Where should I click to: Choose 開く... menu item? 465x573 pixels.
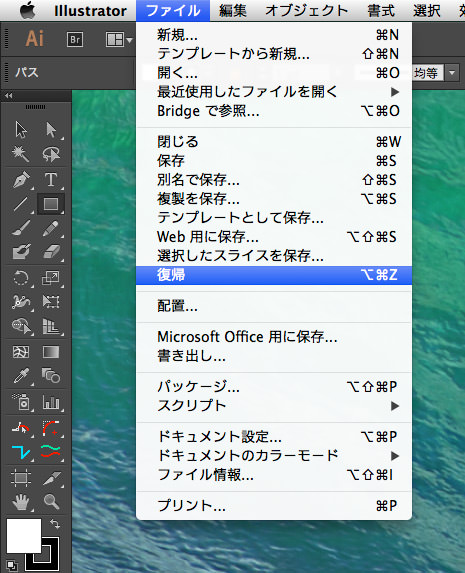tap(274, 73)
